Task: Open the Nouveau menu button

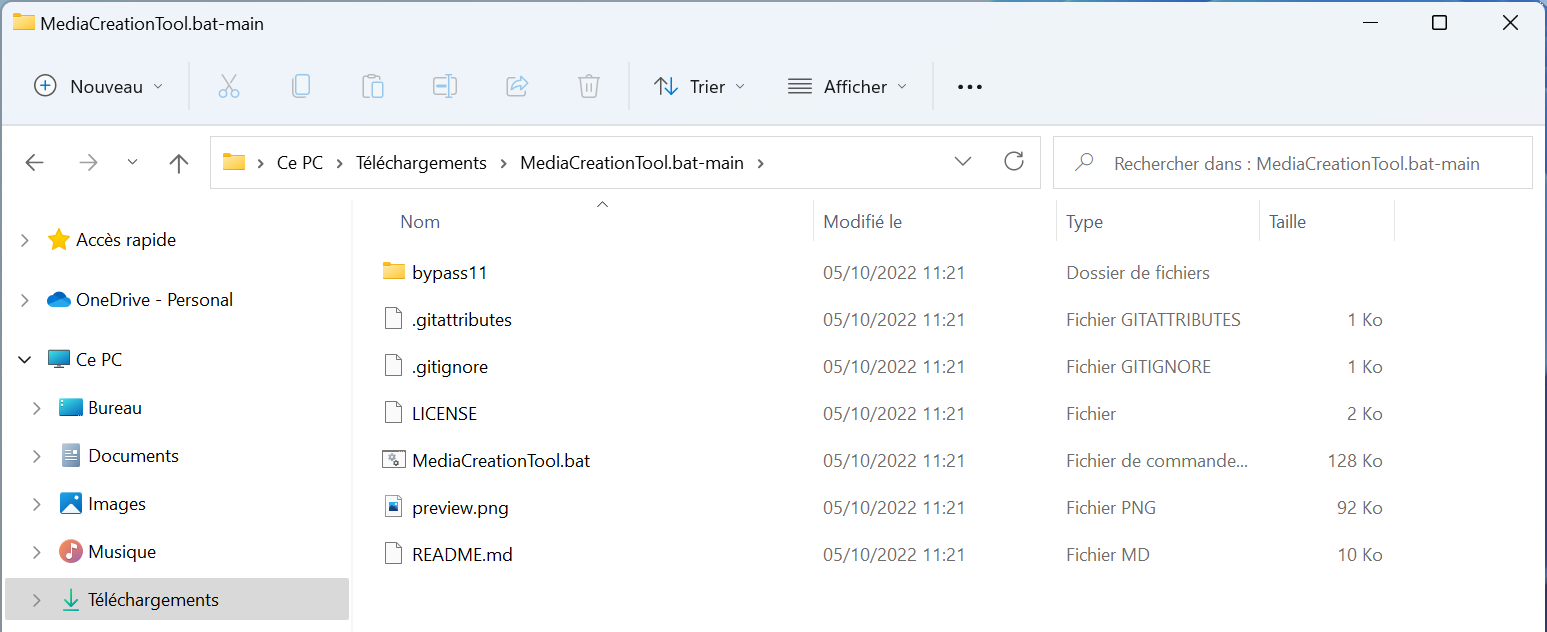Action: click(98, 87)
